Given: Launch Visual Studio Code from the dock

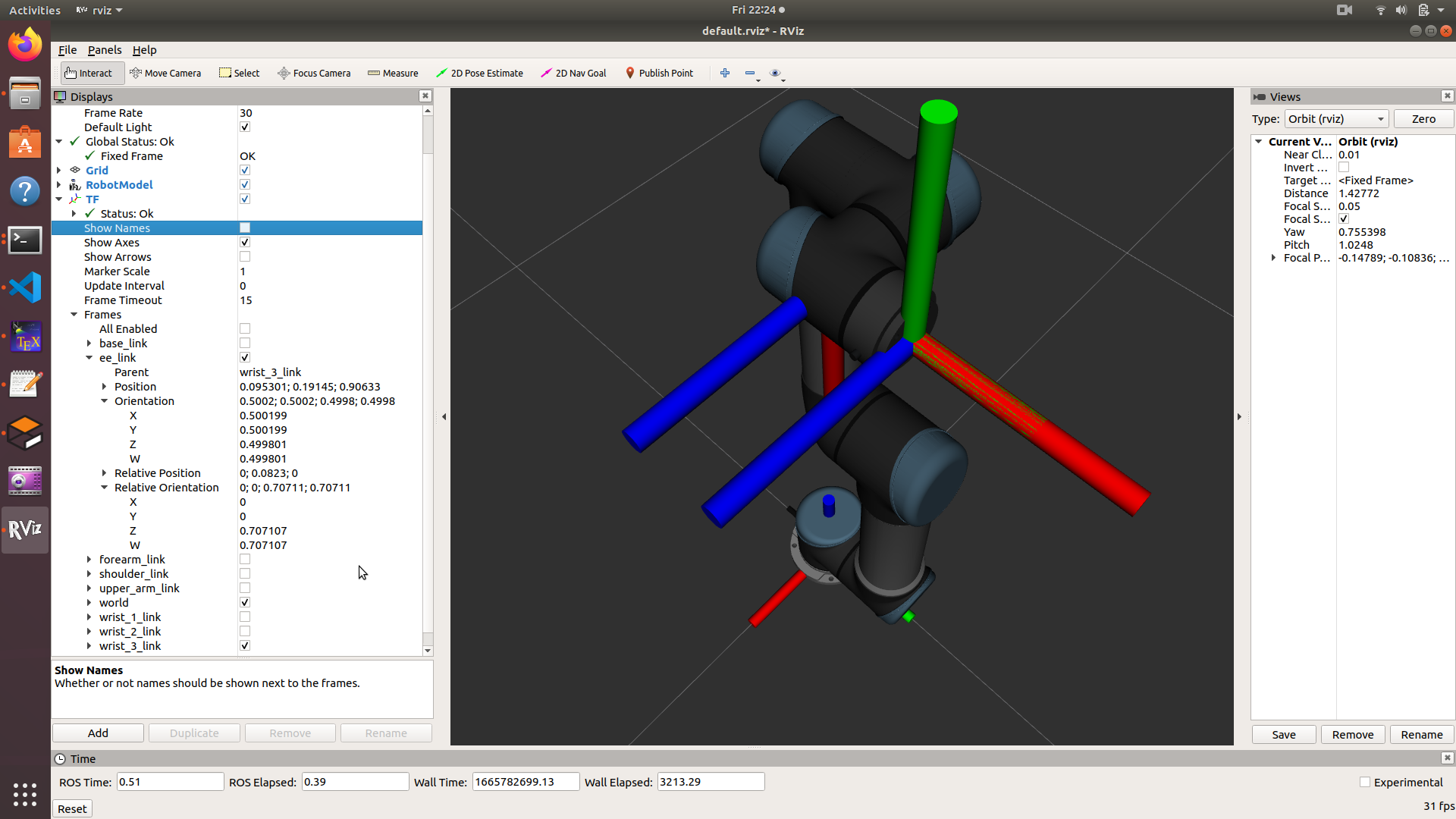Looking at the screenshot, I should [25, 288].
